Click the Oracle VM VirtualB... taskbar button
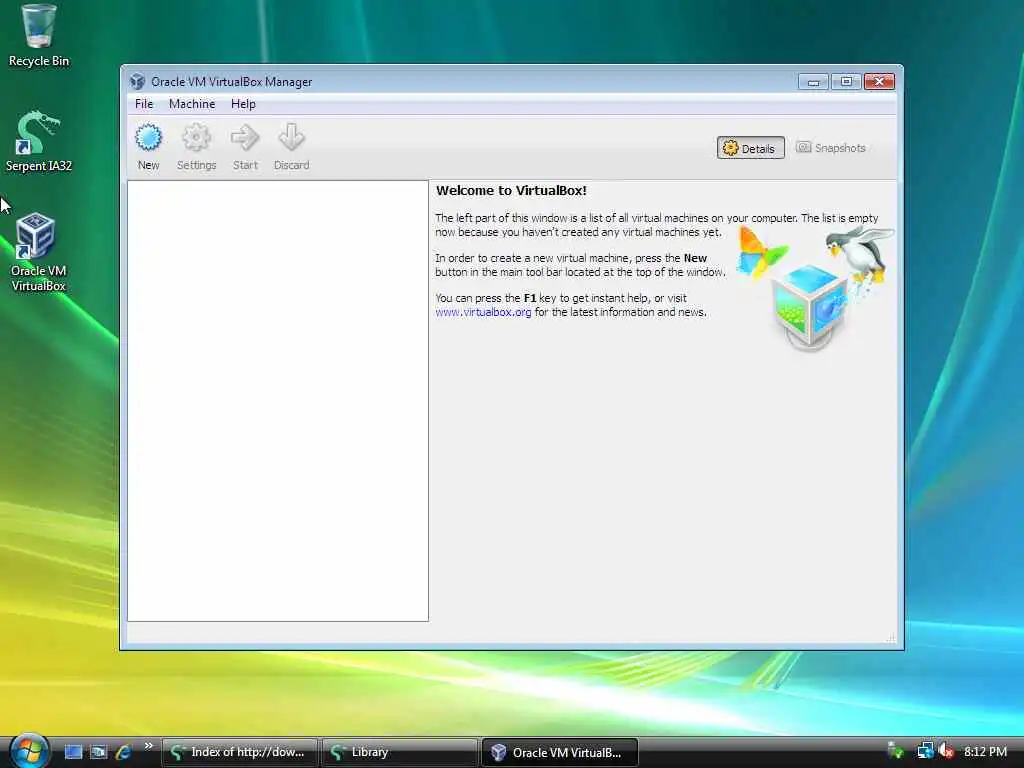 pyautogui.click(x=560, y=752)
